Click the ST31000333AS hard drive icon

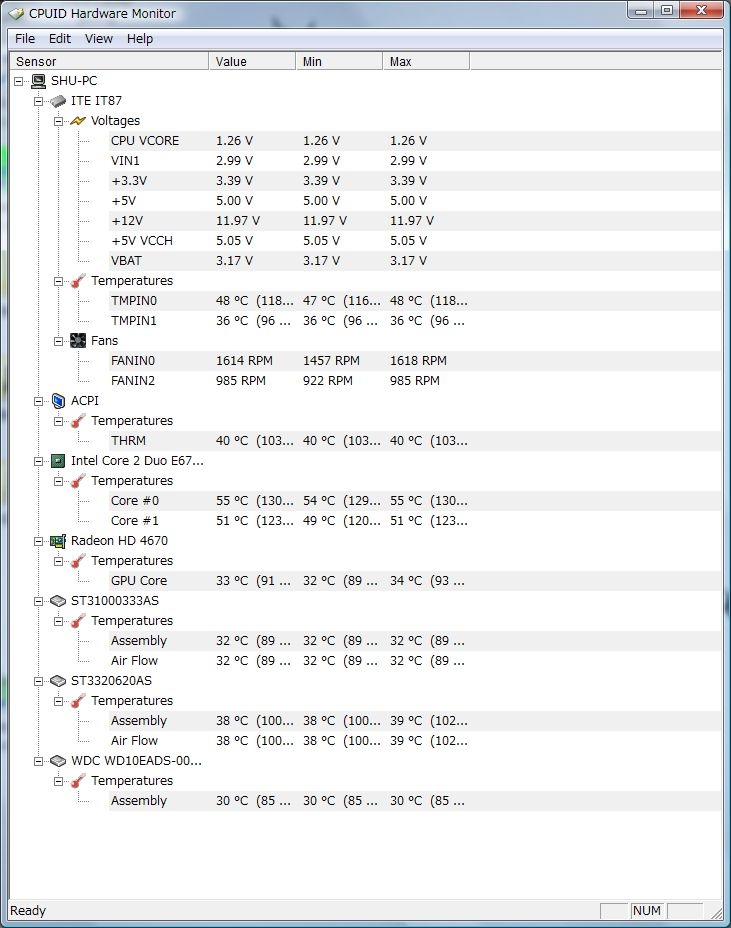pos(58,601)
